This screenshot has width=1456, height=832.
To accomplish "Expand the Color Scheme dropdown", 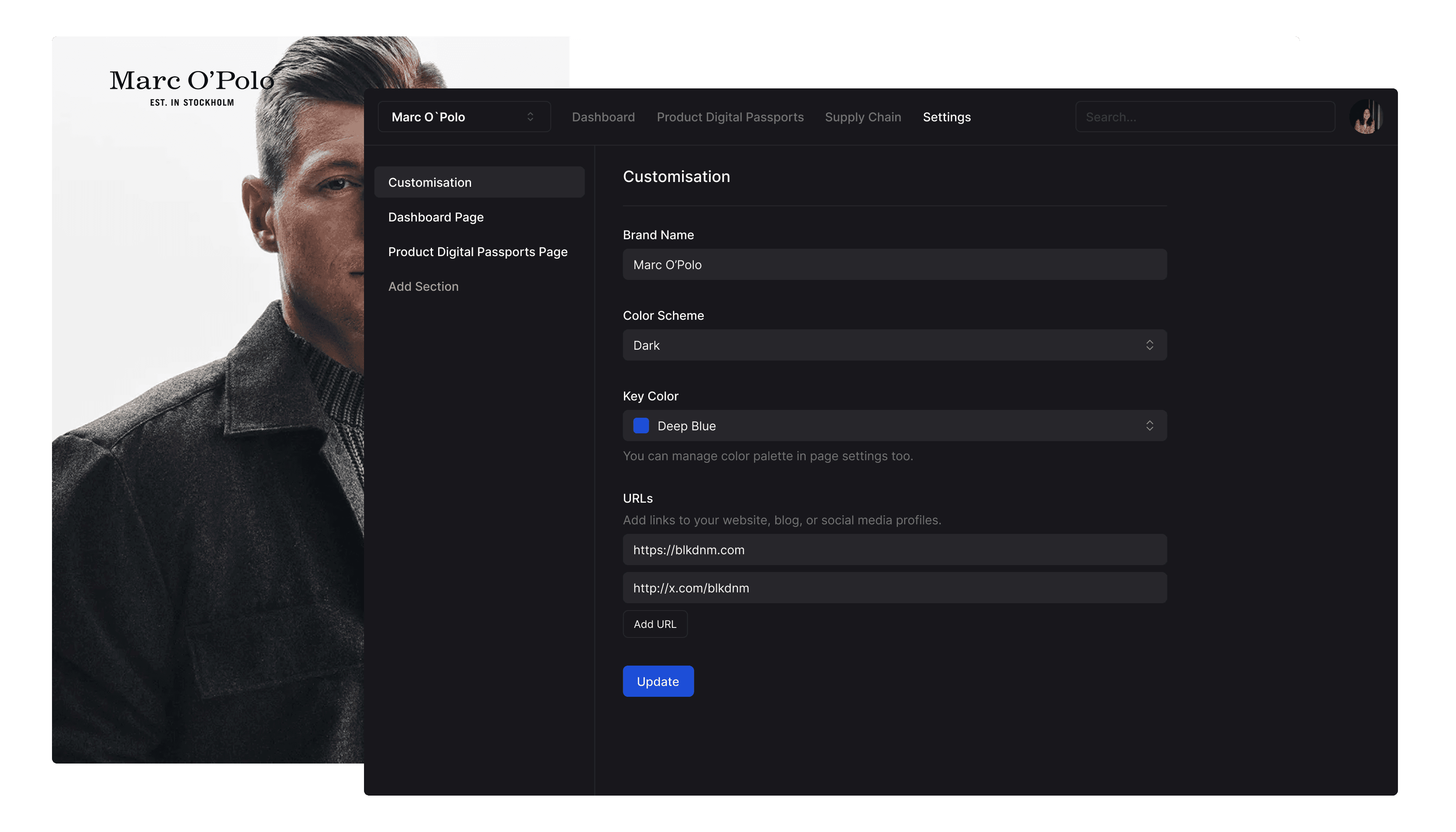I will click(894, 345).
